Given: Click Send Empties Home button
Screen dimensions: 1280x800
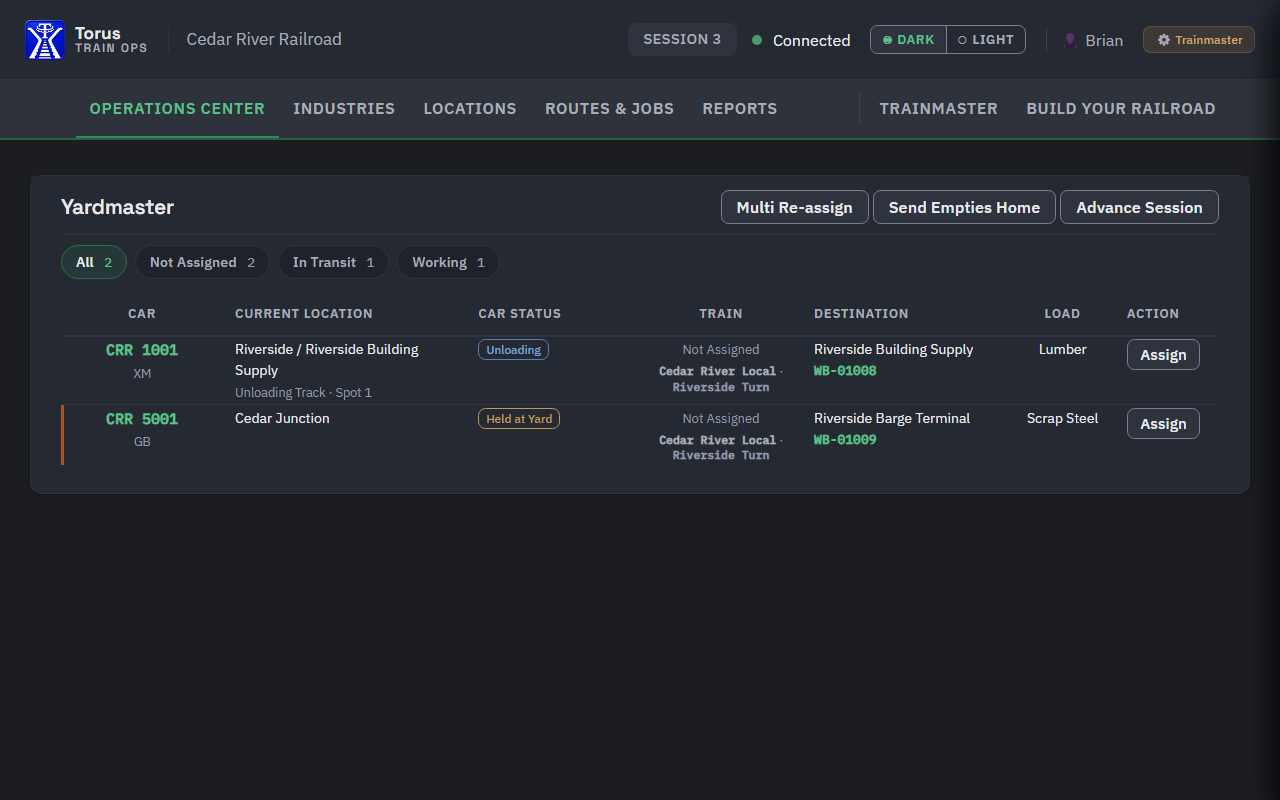Looking at the screenshot, I should click(964, 207).
